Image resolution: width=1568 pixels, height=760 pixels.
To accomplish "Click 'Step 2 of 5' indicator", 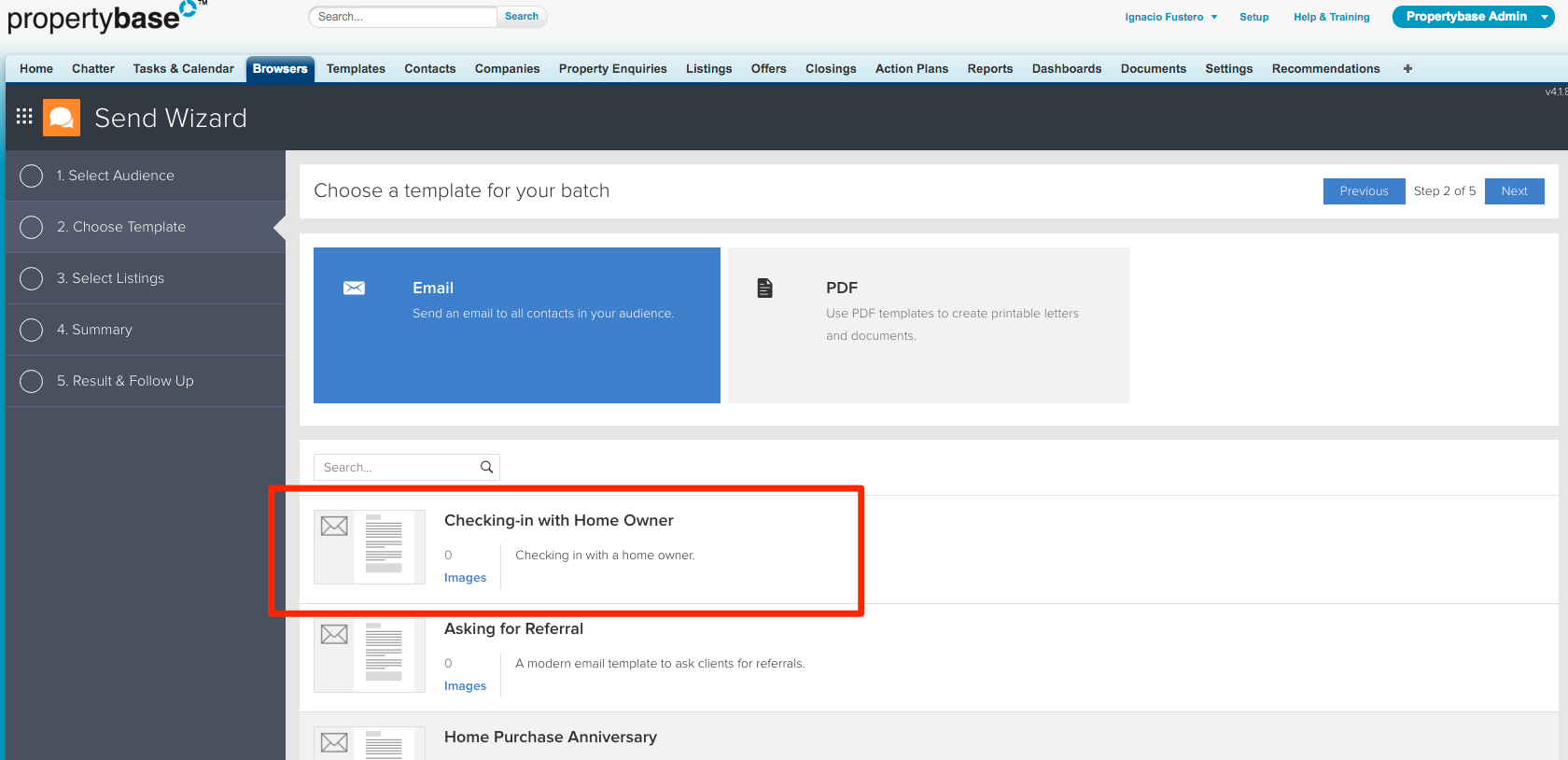I will (1445, 190).
